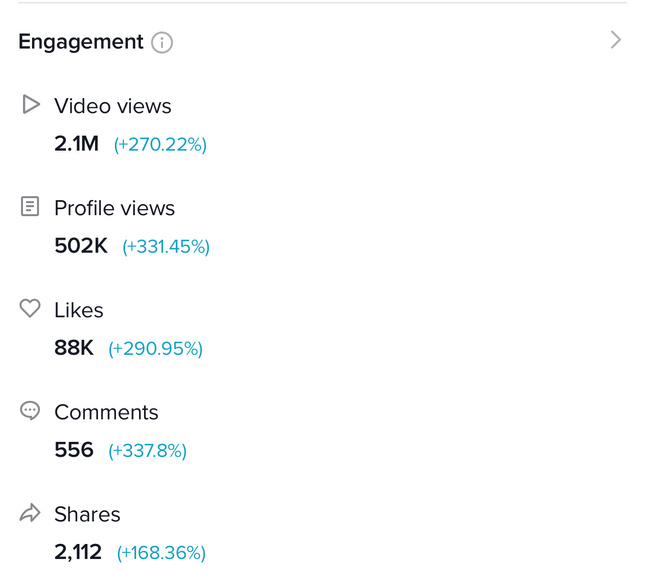Open Engagement details with chevron arrow
645x588 pixels.
click(x=615, y=40)
